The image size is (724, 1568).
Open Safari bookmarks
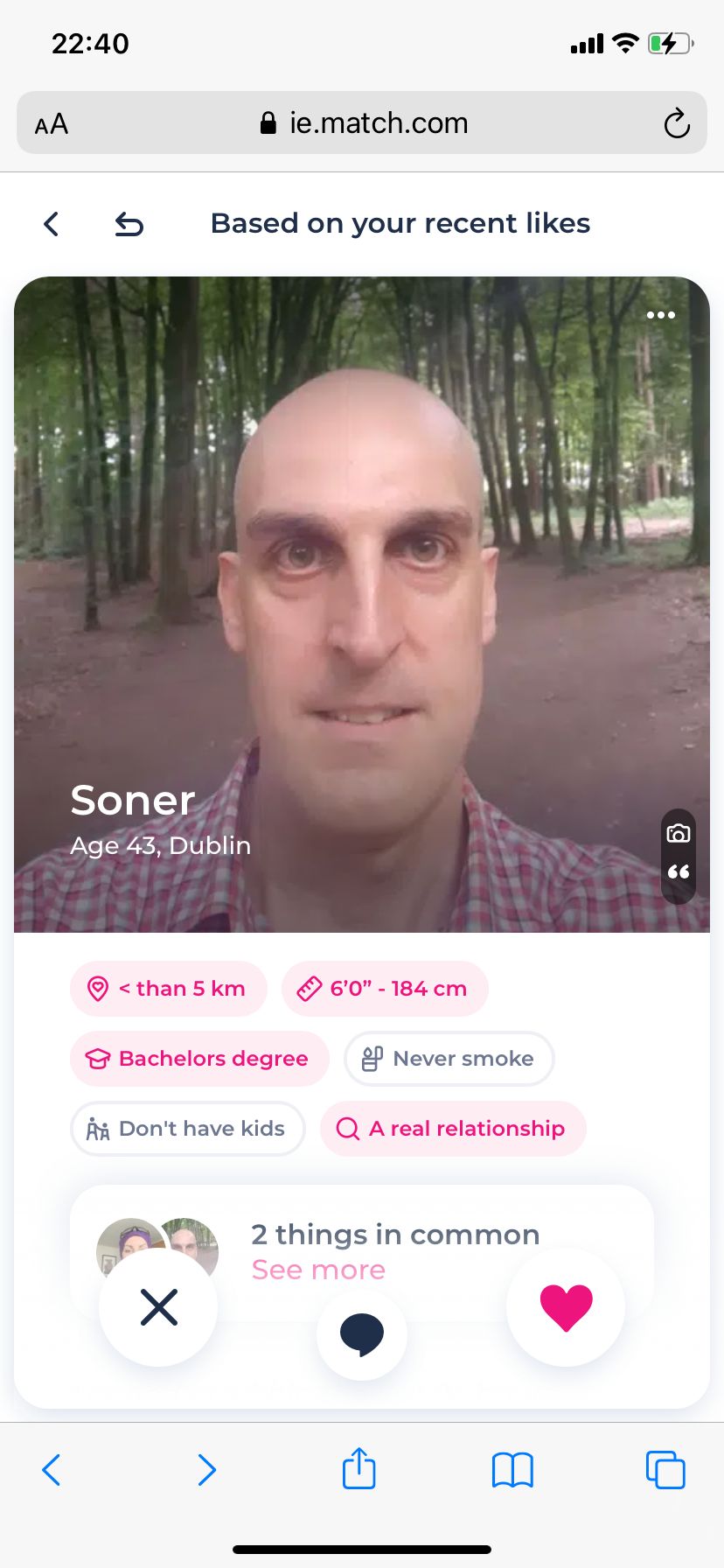[512, 1470]
